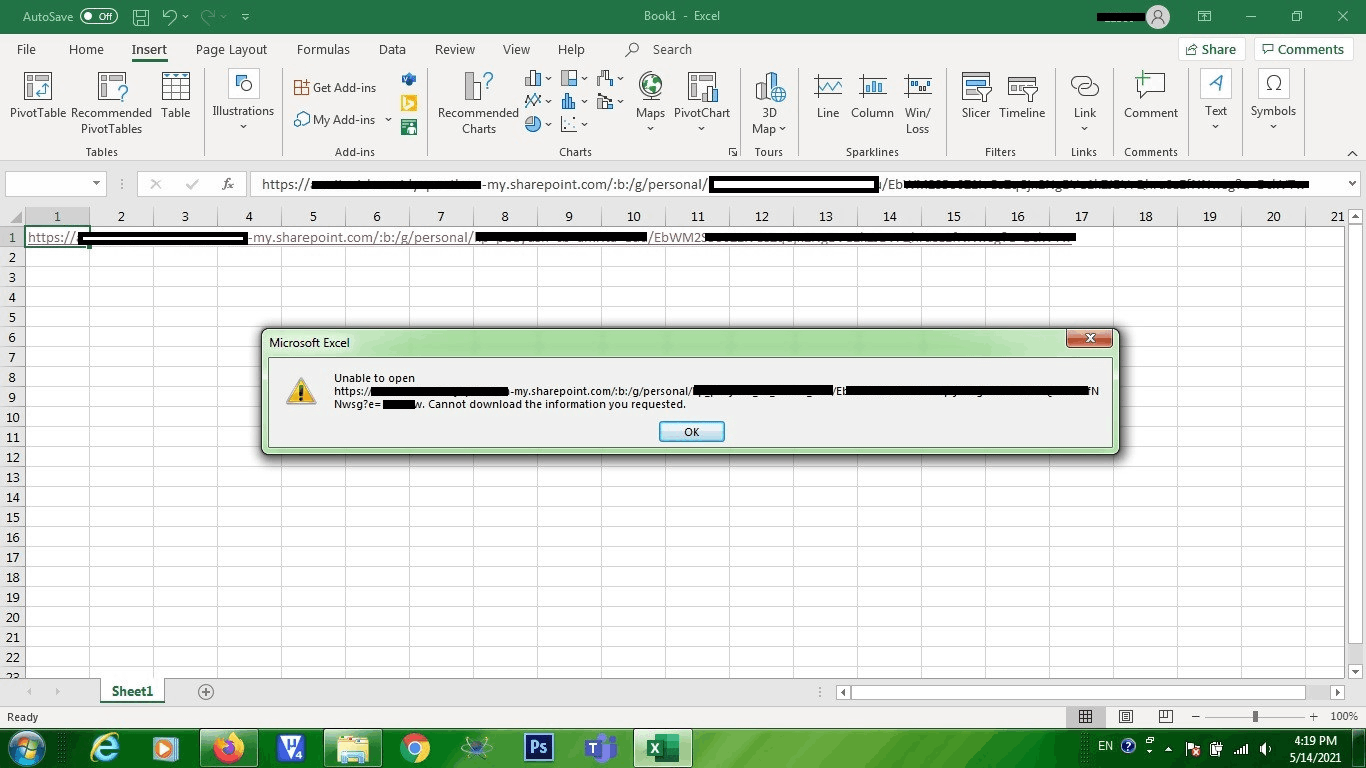Switch to the Data tab

392,49
